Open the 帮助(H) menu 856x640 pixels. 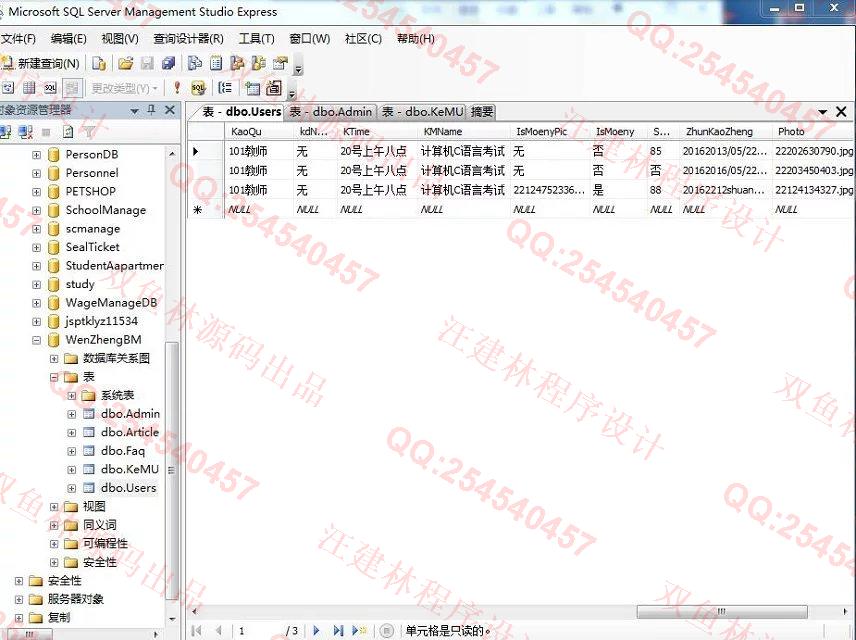tap(415, 39)
